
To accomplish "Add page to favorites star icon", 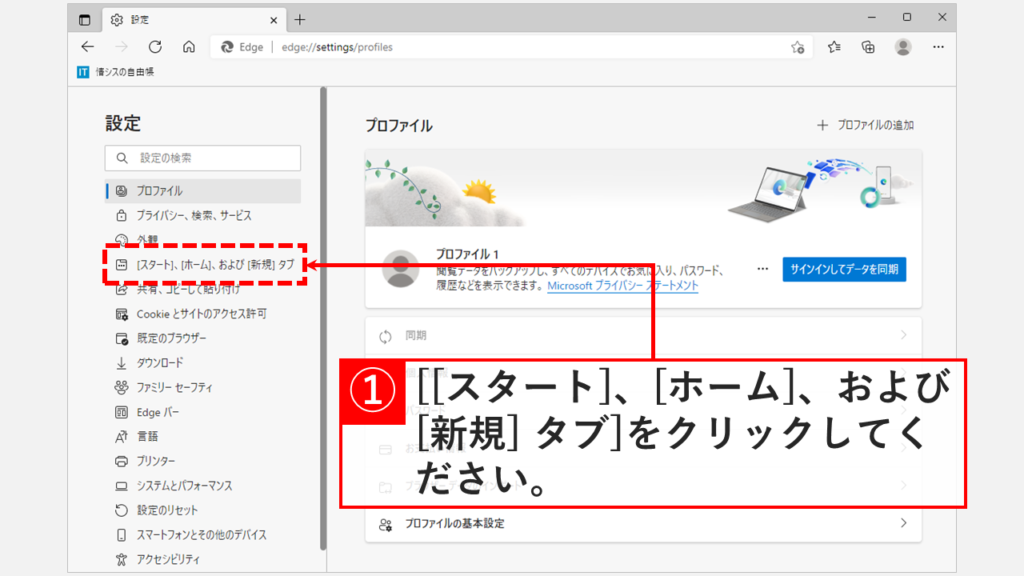I will [x=797, y=47].
